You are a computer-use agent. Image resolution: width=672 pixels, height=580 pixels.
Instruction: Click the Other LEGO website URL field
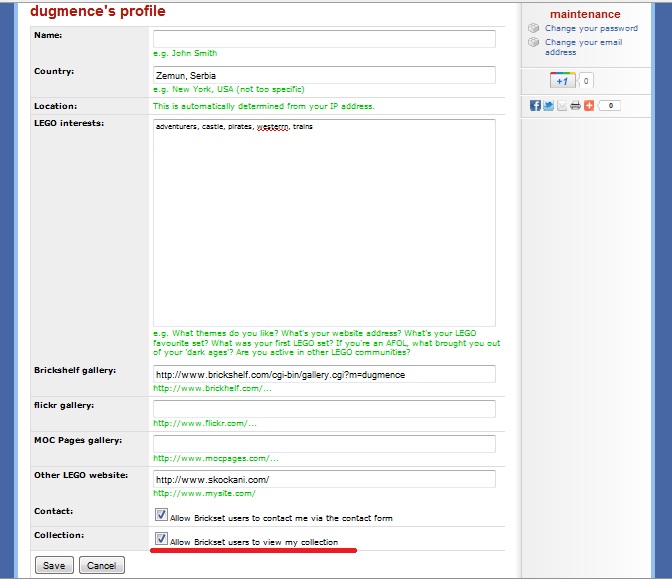coord(324,479)
